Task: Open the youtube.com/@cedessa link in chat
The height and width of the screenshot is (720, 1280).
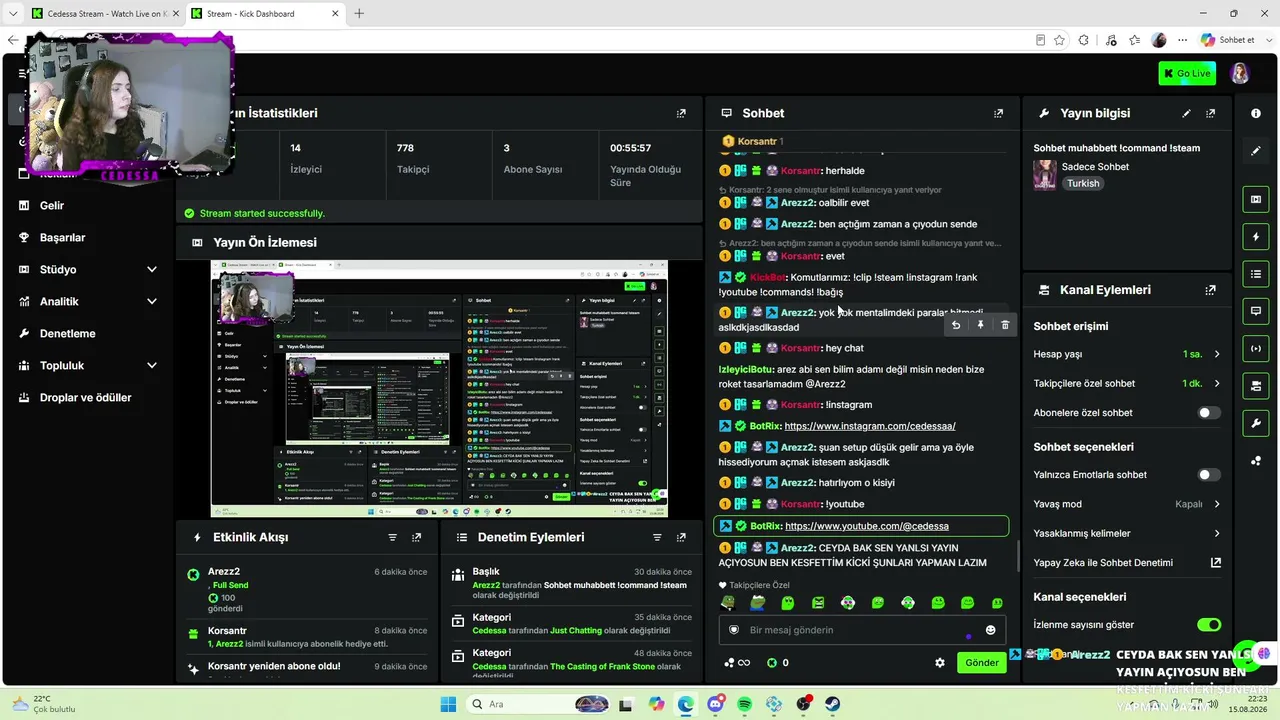Action: point(867,526)
